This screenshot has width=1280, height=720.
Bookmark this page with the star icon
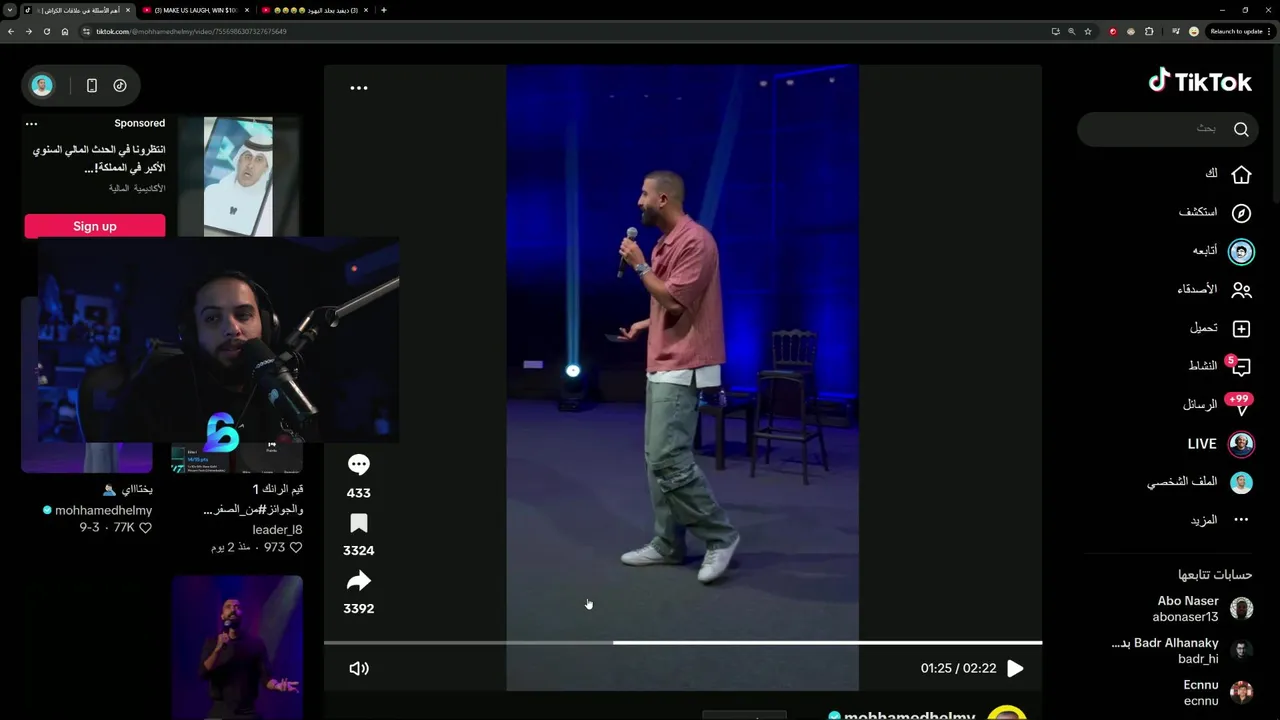click(1088, 31)
